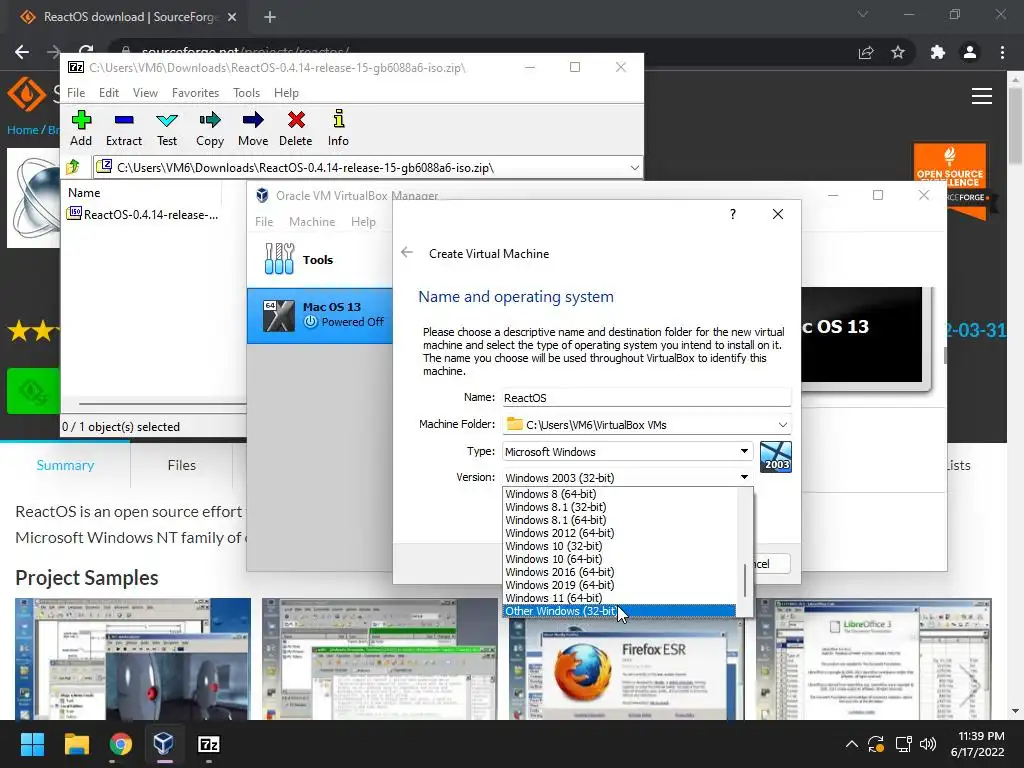The width and height of the screenshot is (1024, 768).
Task: Open the 7-Zip Edit menu
Action: coord(108,93)
